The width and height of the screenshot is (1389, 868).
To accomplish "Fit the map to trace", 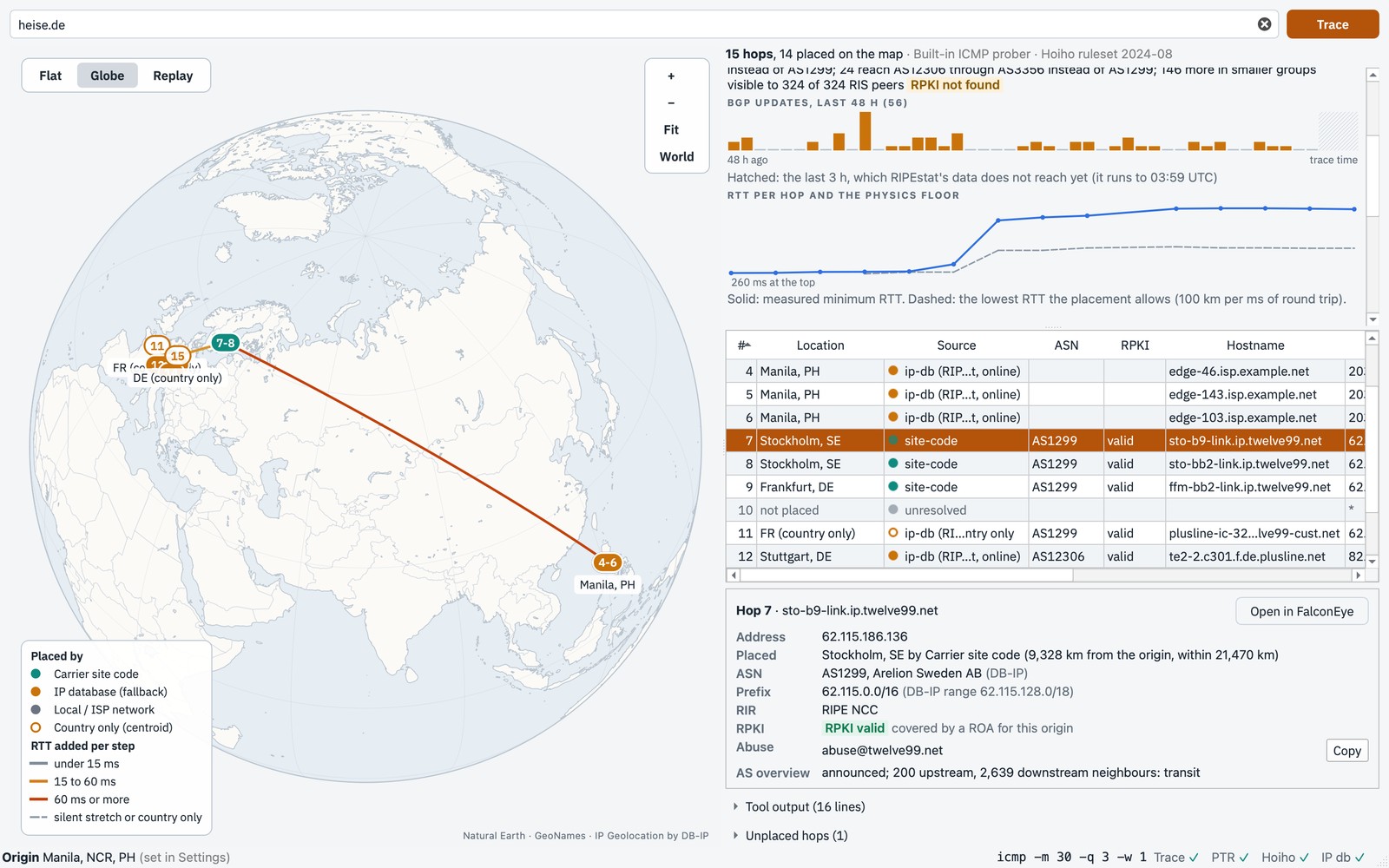I will point(671,129).
